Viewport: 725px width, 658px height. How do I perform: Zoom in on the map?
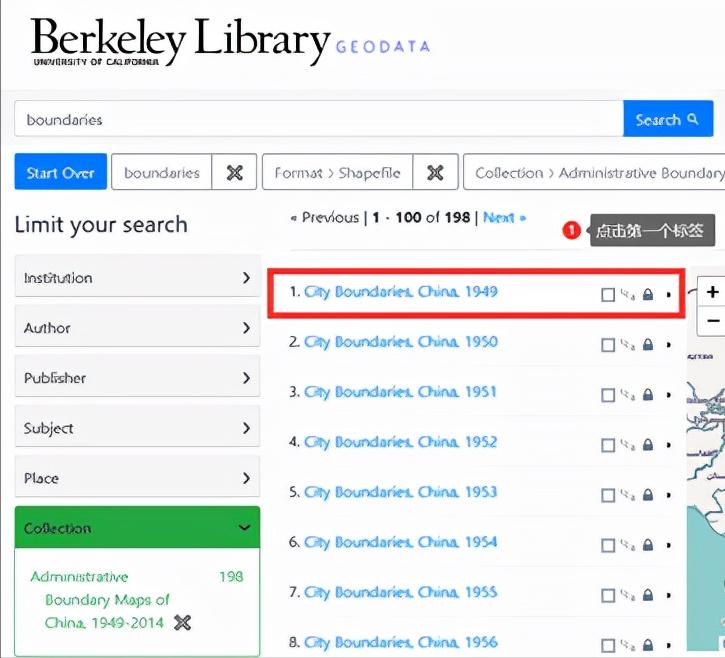coord(712,292)
